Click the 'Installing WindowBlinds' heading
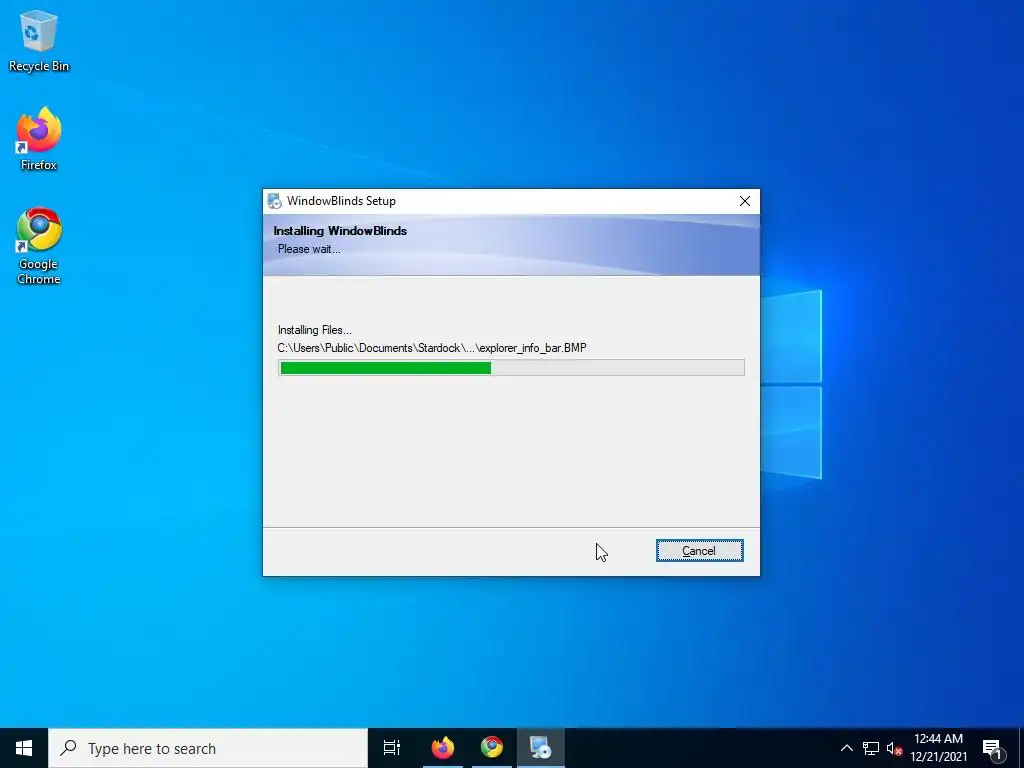Screen dimensions: 1024x768 [x=340, y=231]
